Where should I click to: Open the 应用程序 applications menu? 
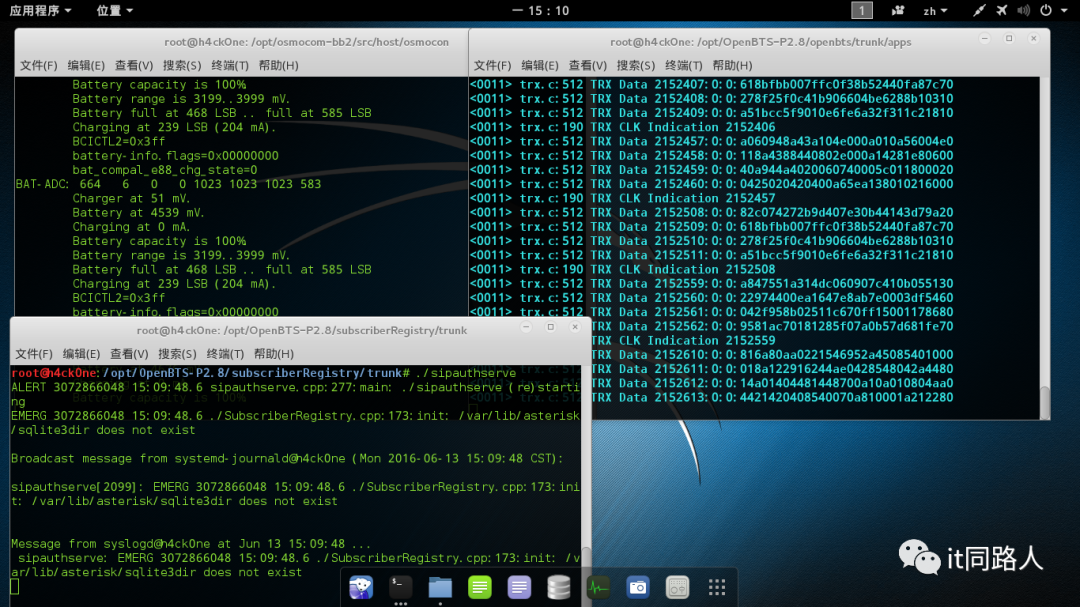point(40,10)
